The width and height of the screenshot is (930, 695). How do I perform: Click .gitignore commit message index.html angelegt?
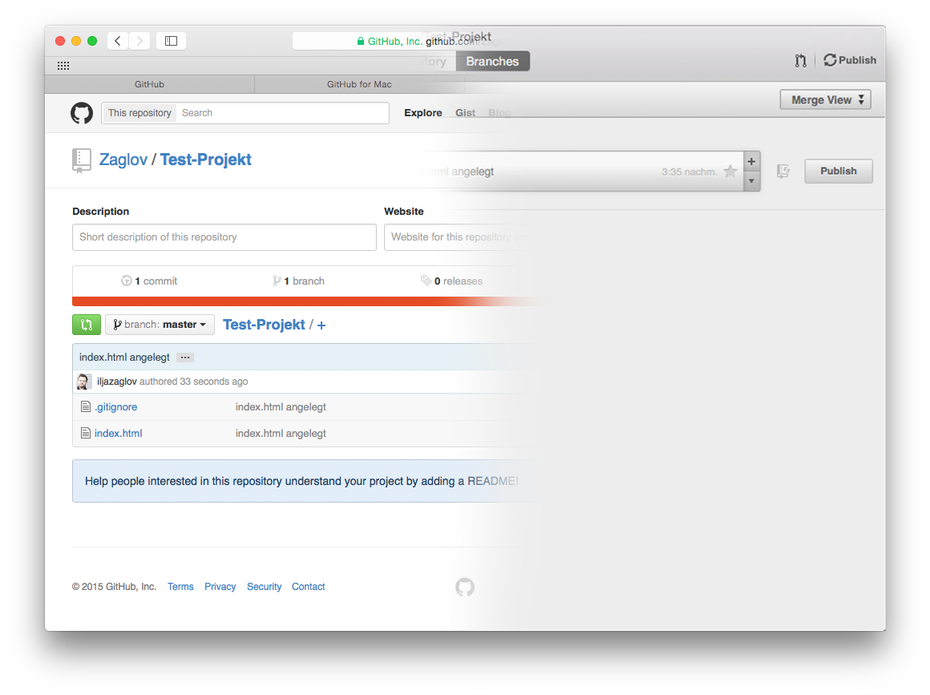(x=281, y=407)
